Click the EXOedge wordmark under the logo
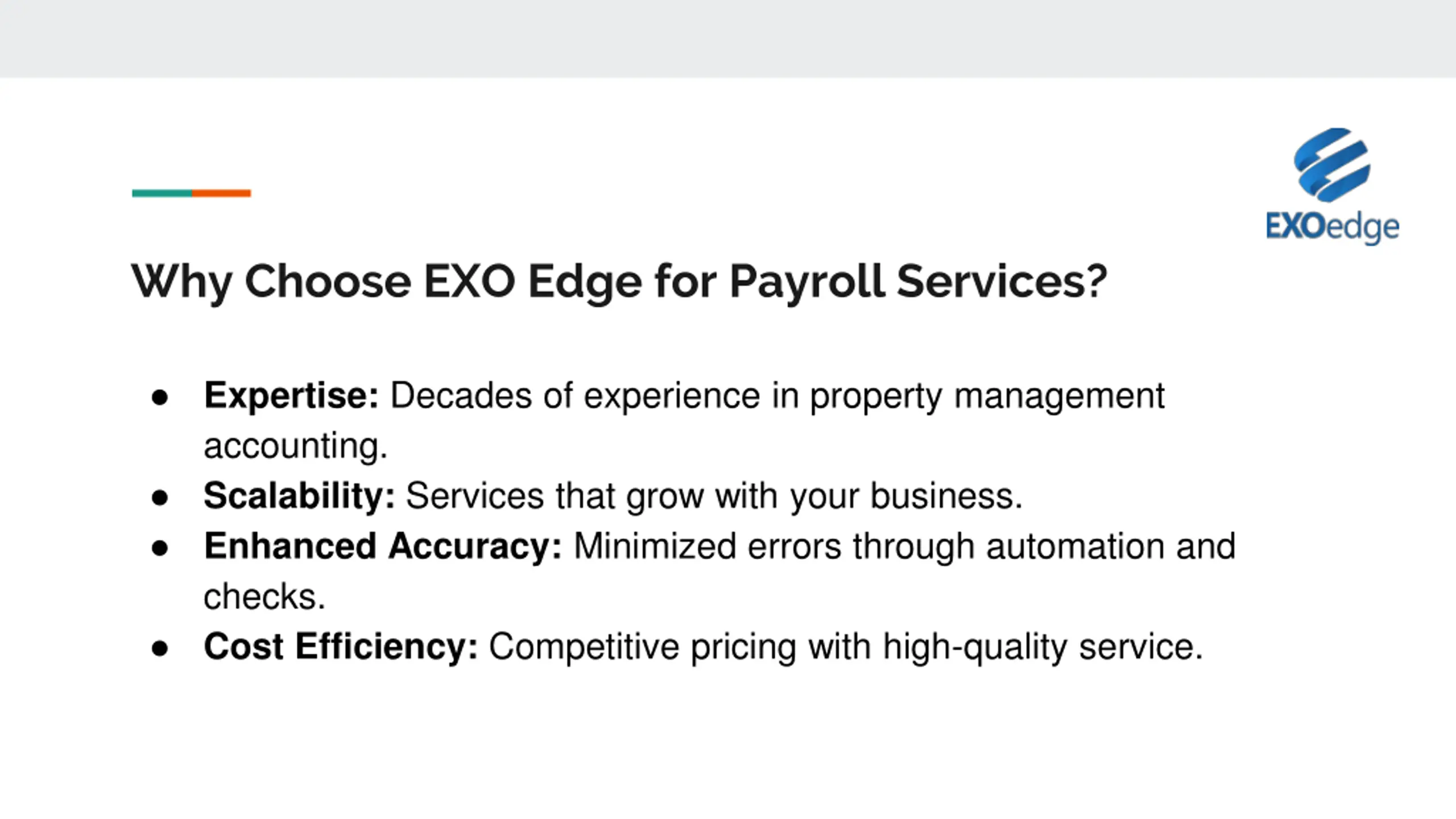The height and width of the screenshot is (819, 1456). 1332,227
